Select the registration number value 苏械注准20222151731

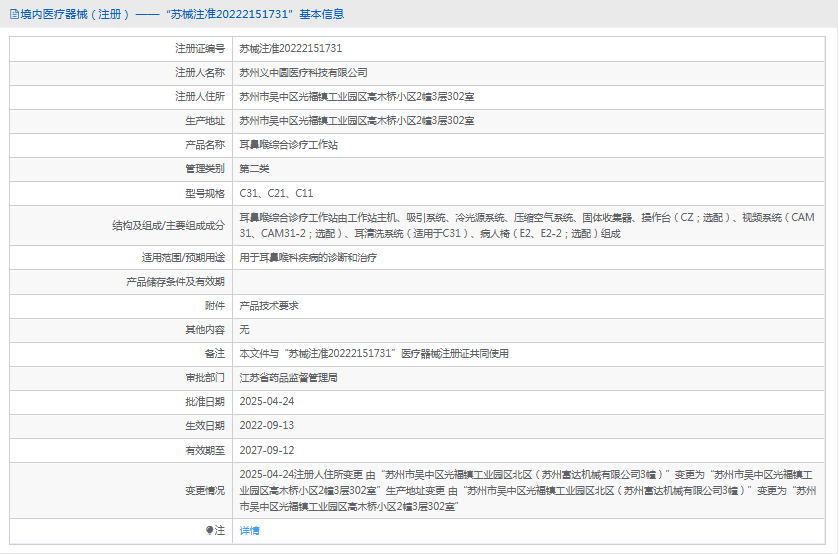coord(291,48)
